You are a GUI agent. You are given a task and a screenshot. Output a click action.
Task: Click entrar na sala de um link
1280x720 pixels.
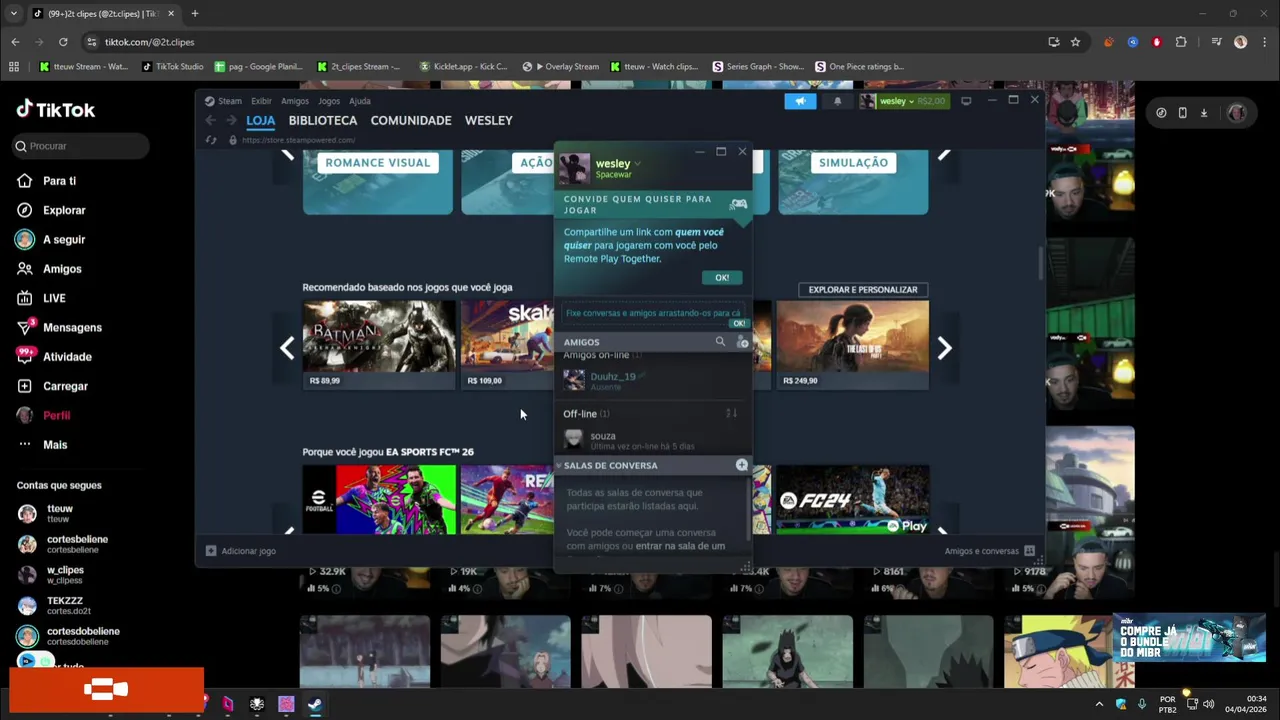tap(680, 546)
